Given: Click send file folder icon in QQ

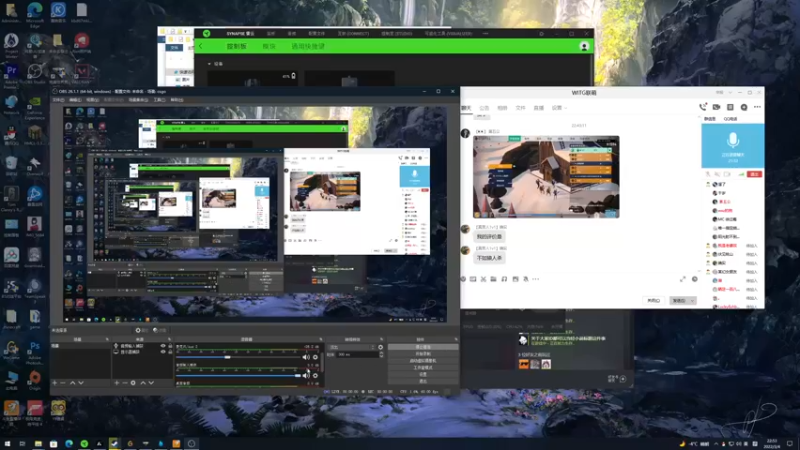Looking at the screenshot, I should click(x=493, y=279).
